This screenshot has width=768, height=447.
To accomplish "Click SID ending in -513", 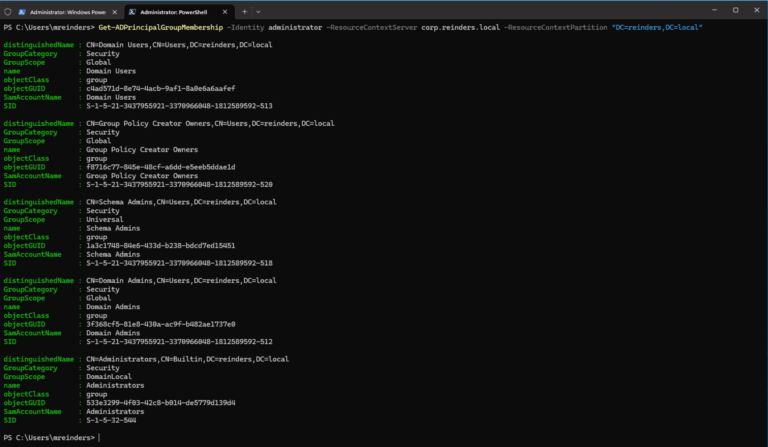I will pos(179,106).
